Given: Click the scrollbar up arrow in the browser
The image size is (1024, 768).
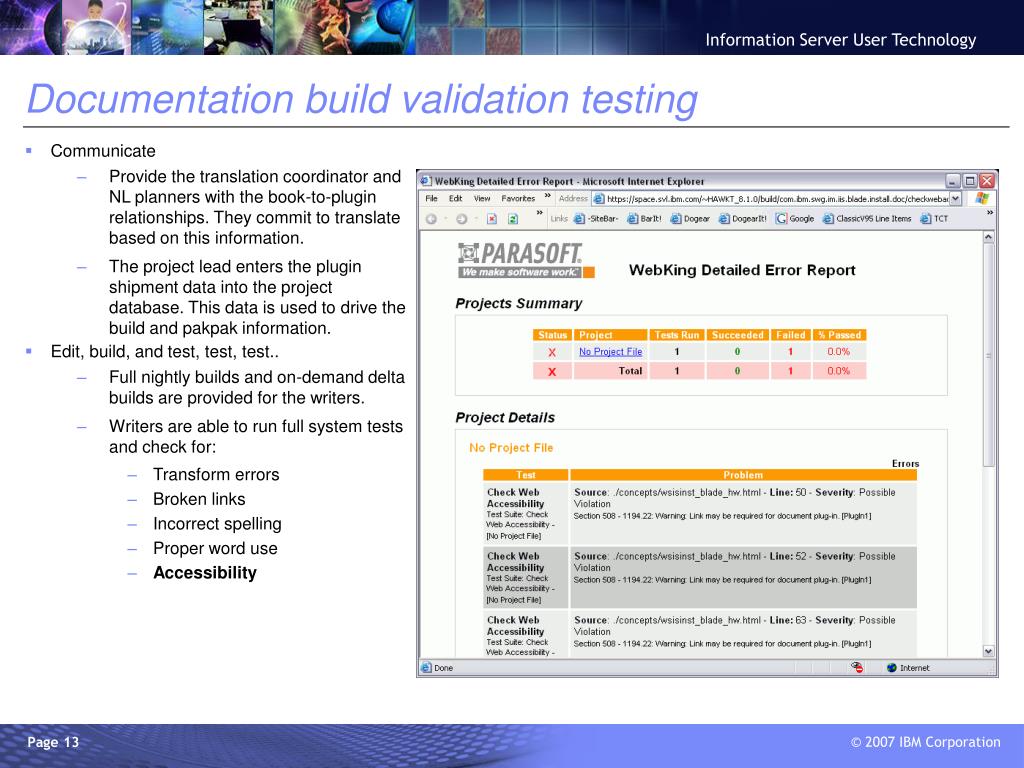Looking at the screenshot, I should tap(989, 237).
